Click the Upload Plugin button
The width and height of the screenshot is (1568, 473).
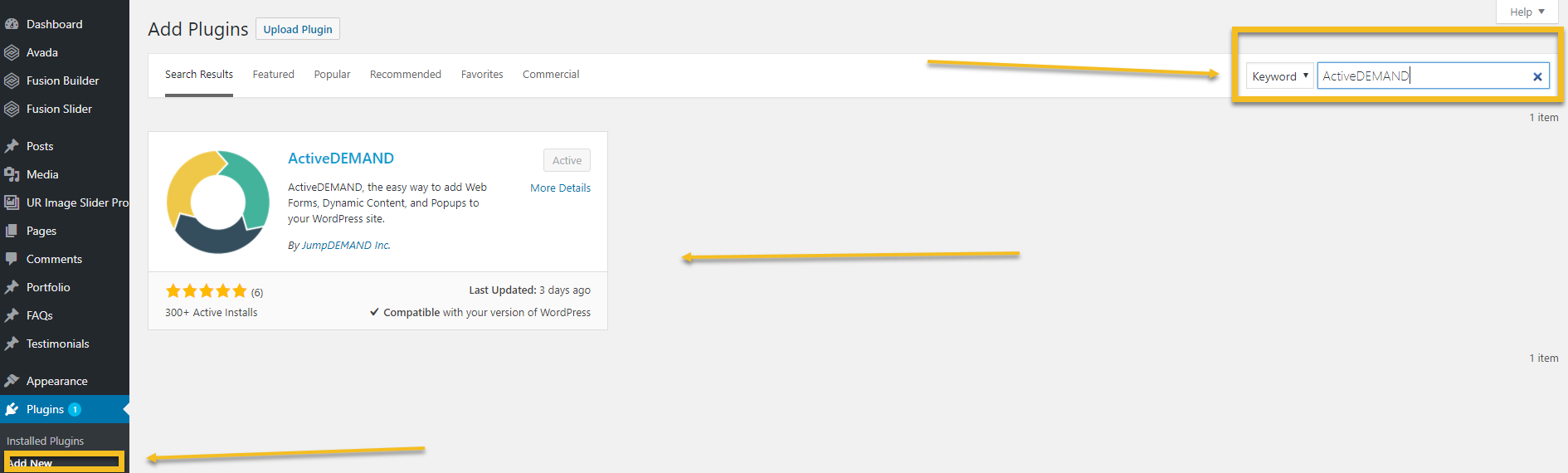point(298,29)
